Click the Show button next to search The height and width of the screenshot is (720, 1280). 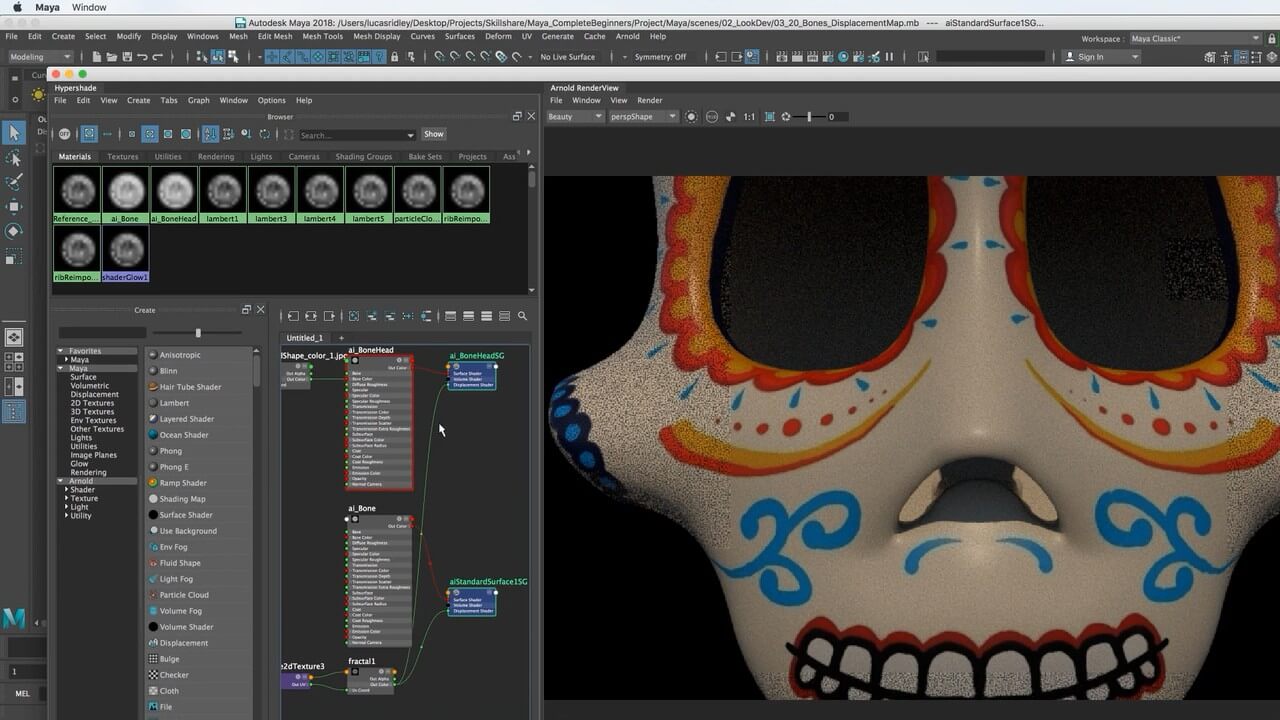(433, 134)
